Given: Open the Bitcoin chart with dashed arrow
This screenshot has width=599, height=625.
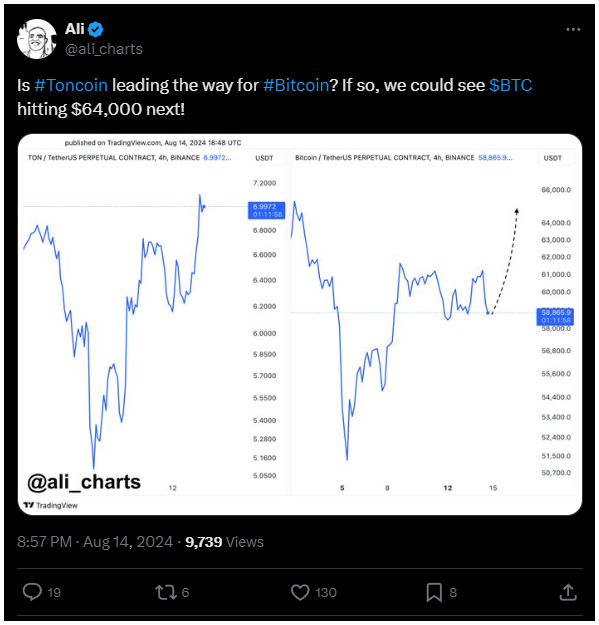Looking at the screenshot, I should [x=433, y=323].
